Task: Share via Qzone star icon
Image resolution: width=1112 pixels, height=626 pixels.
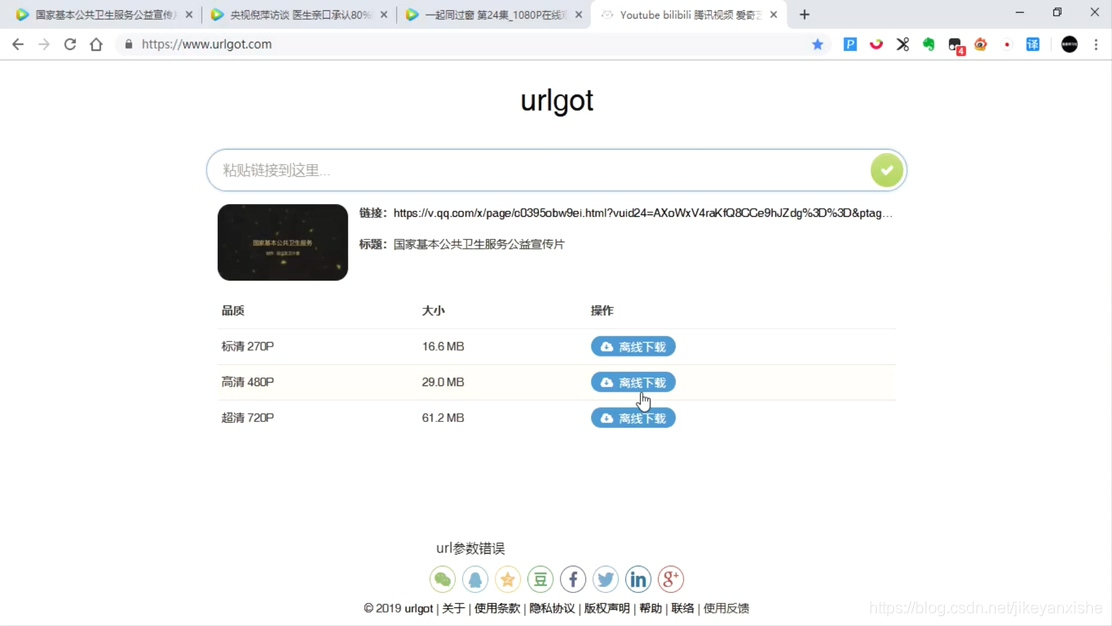Action: 508,579
